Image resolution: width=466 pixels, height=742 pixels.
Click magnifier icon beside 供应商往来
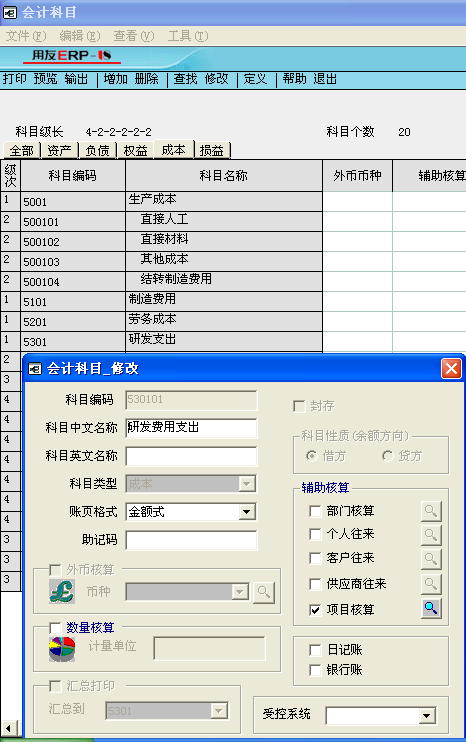[x=431, y=583]
